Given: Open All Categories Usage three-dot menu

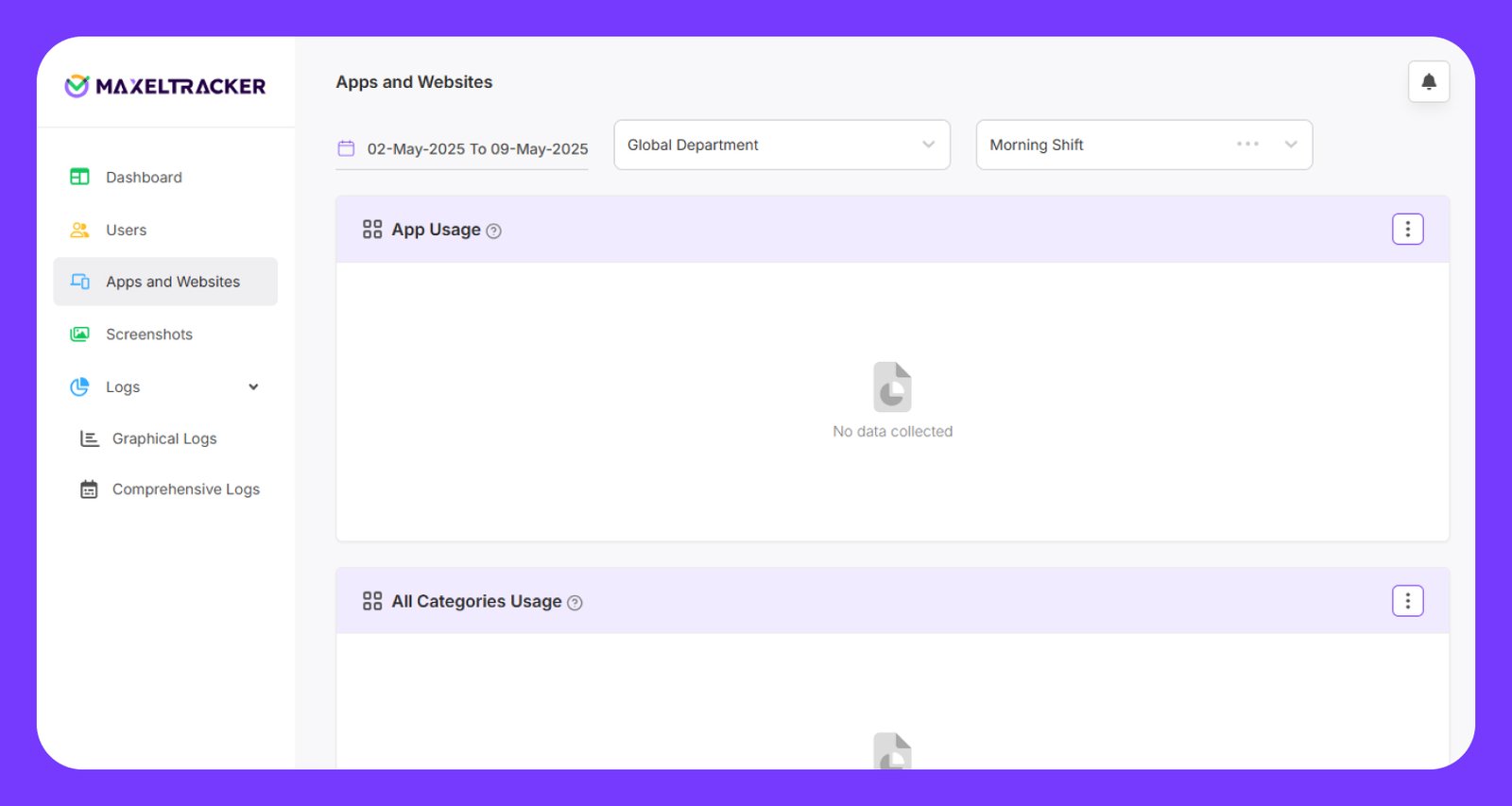Looking at the screenshot, I should pyautogui.click(x=1407, y=601).
